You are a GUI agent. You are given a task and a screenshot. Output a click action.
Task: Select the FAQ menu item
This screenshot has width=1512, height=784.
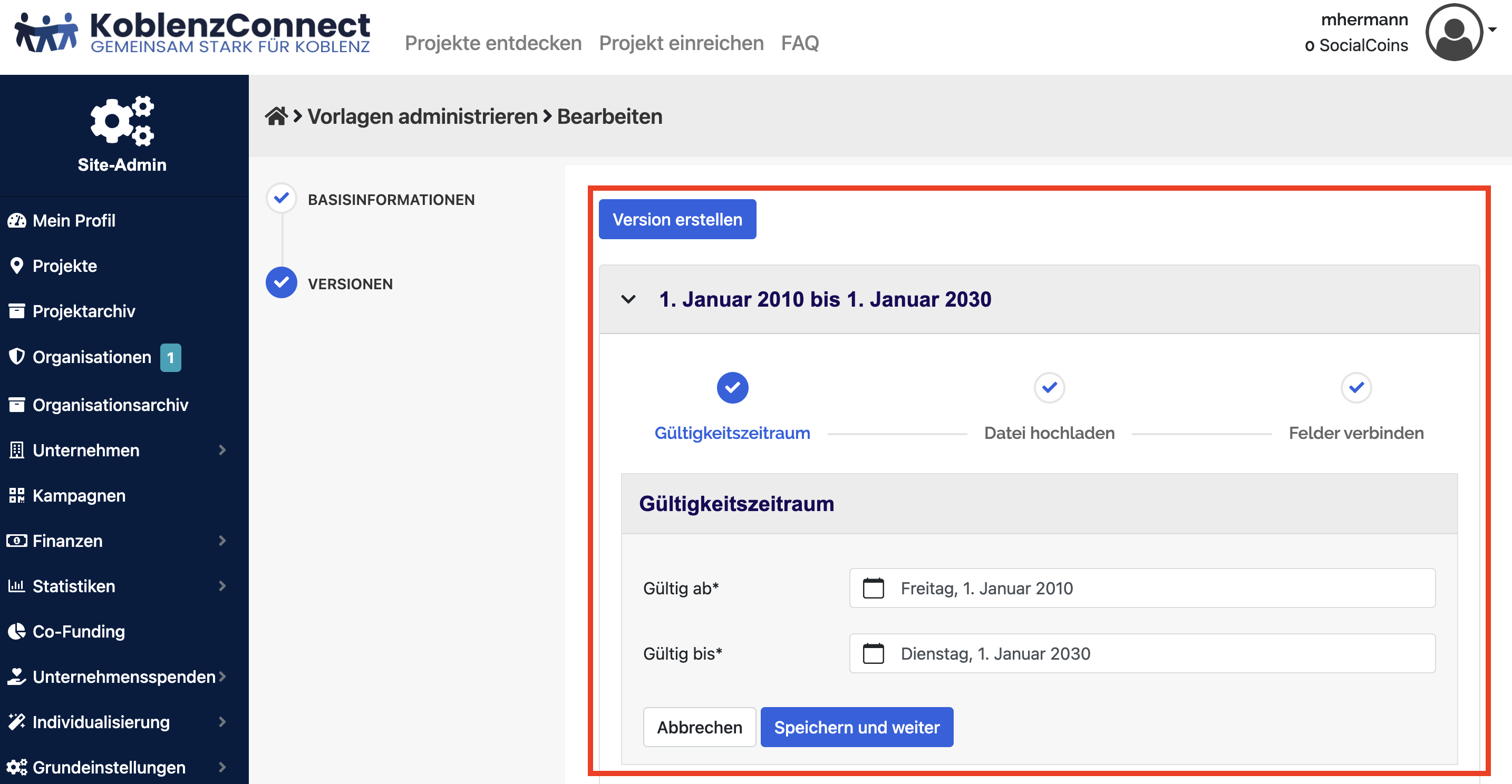(799, 42)
